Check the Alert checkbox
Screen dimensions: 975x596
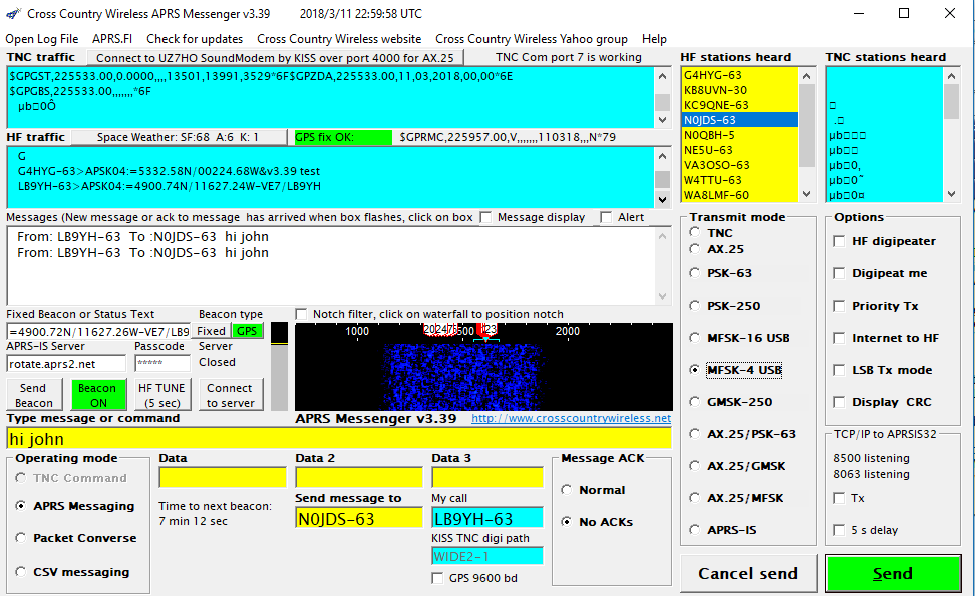pos(606,217)
